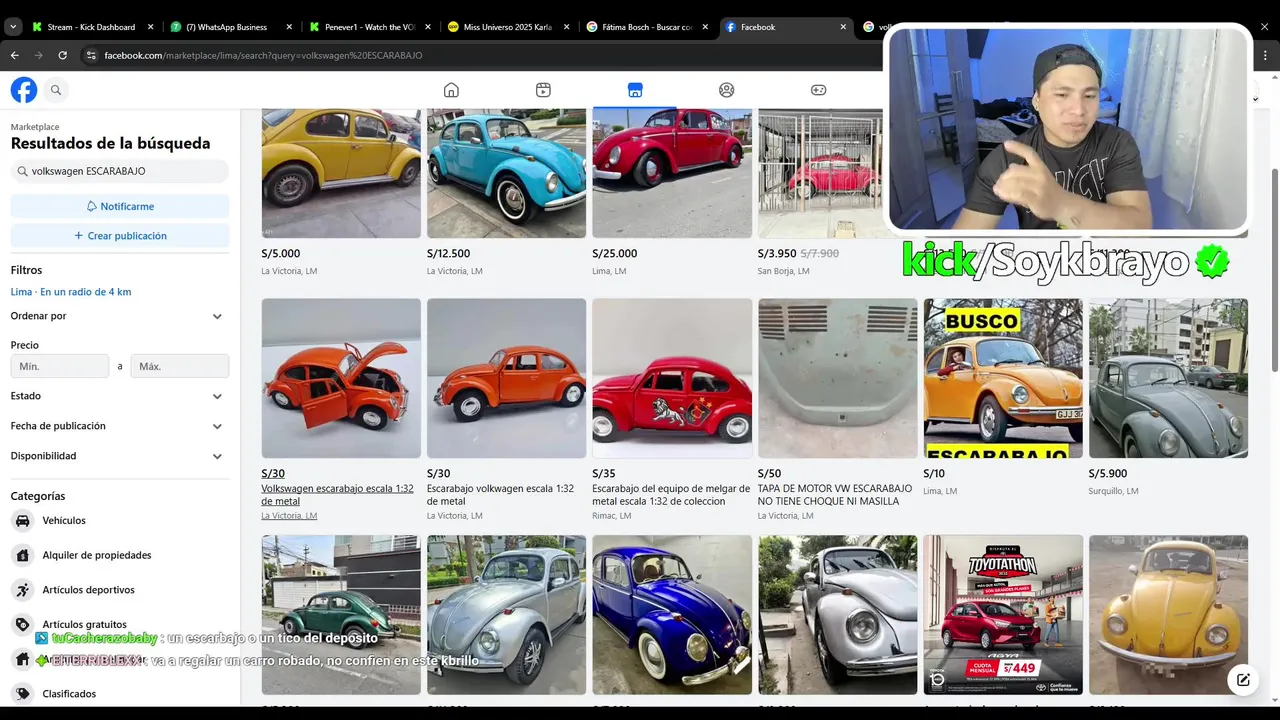Open red Melgar Beetle S/35 listing
Viewport: 1280px width, 720px height.
[x=672, y=378]
